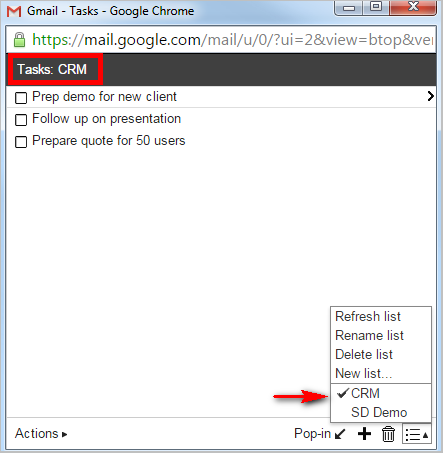
Task: Open details arrow for Prep demo task
Action: [x=430, y=96]
